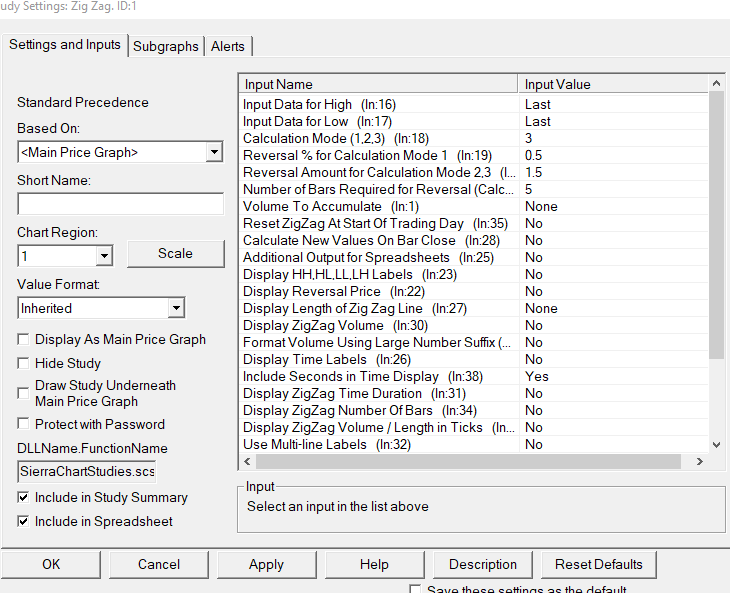Select the Display Time Labels row

(474, 359)
